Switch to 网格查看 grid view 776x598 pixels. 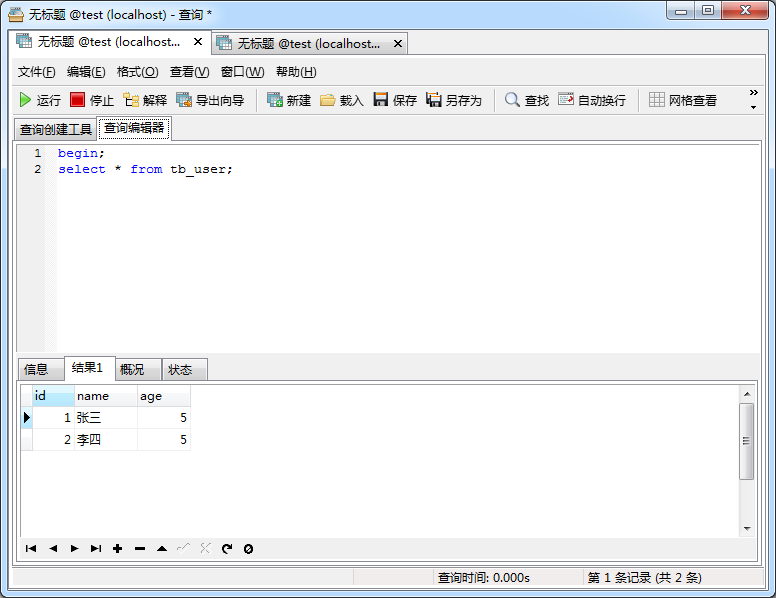pos(683,100)
